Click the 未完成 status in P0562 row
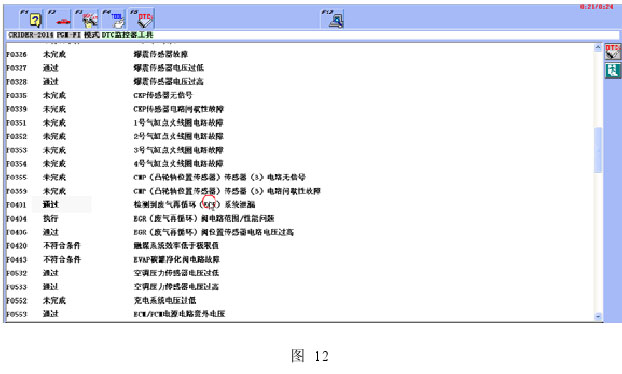The width and height of the screenshot is (622, 374). (54, 301)
